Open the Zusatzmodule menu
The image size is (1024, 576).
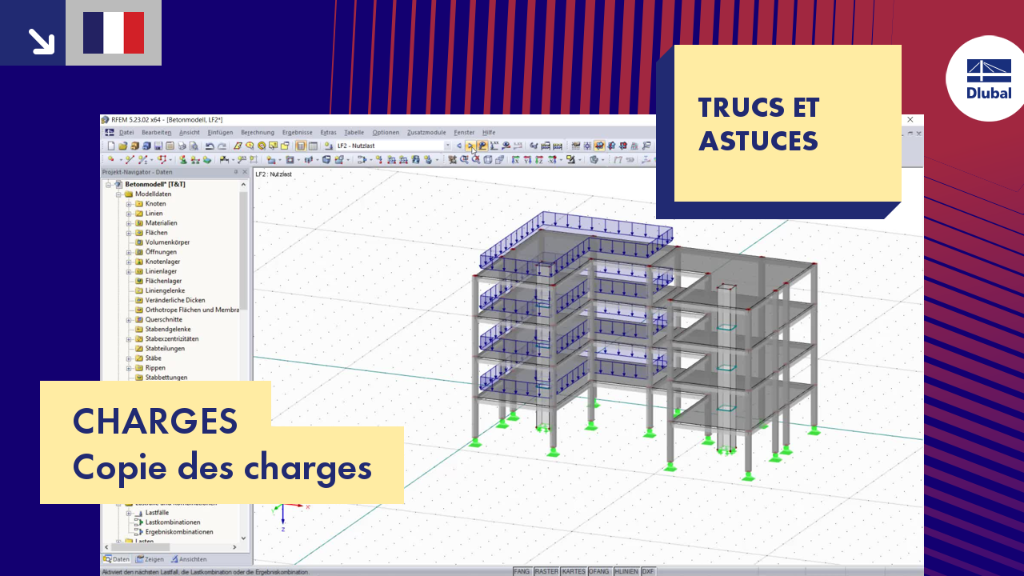(426, 133)
